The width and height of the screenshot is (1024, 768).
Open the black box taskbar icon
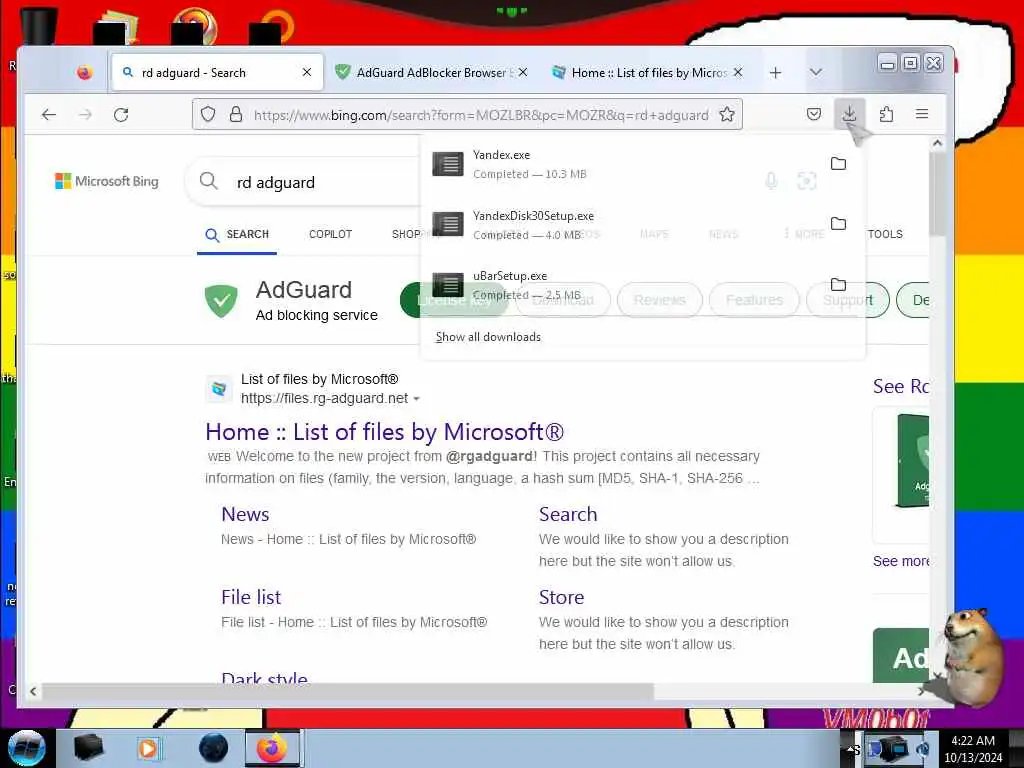(88, 748)
